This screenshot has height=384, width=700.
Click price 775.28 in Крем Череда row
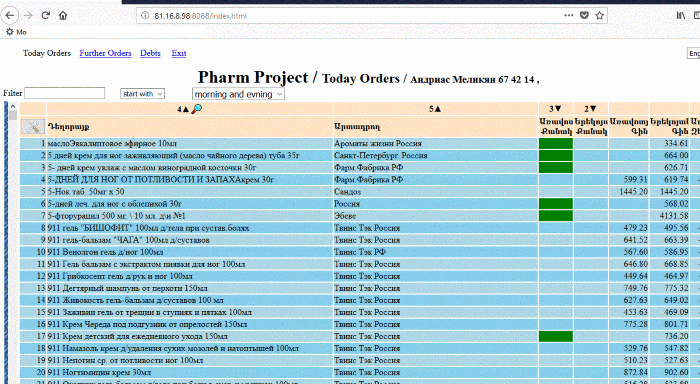(x=636, y=324)
